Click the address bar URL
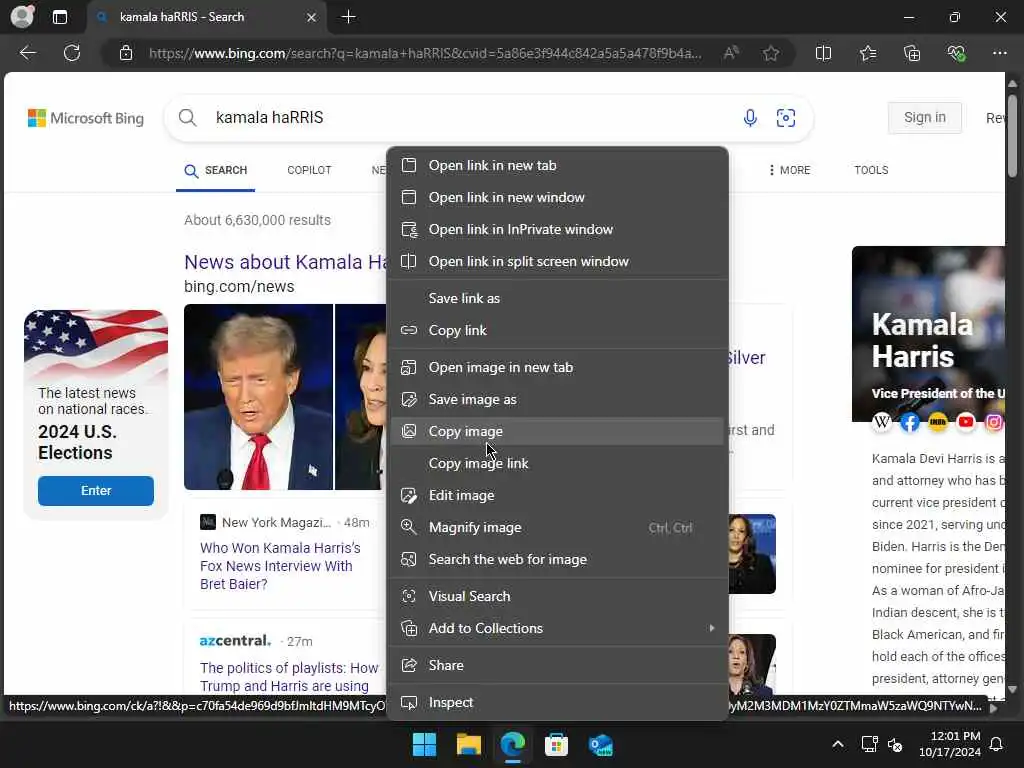The image size is (1024, 768). (425, 53)
